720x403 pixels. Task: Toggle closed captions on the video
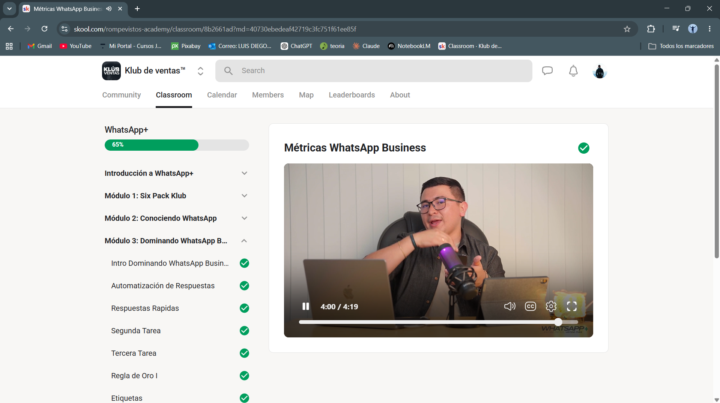(x=530, y=306)
